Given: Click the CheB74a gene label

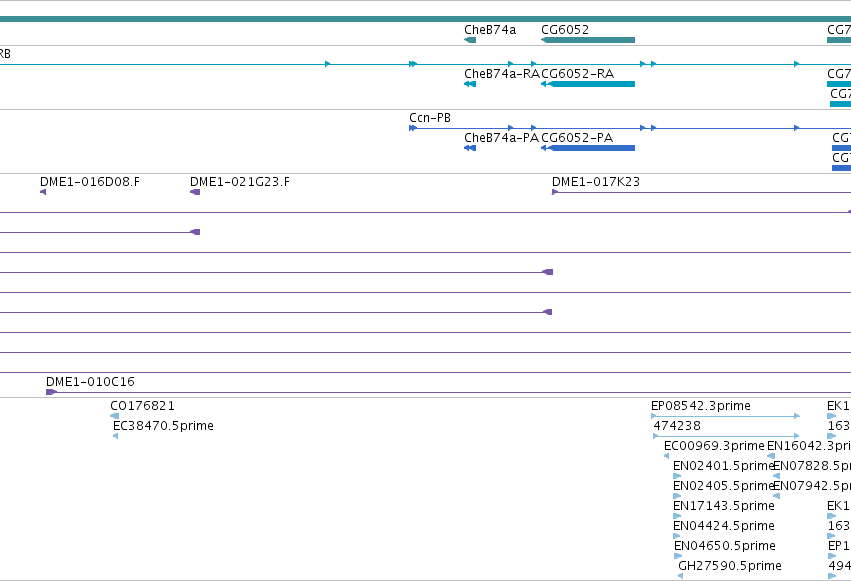Looking at the screenshot, I should coord(490,30).
